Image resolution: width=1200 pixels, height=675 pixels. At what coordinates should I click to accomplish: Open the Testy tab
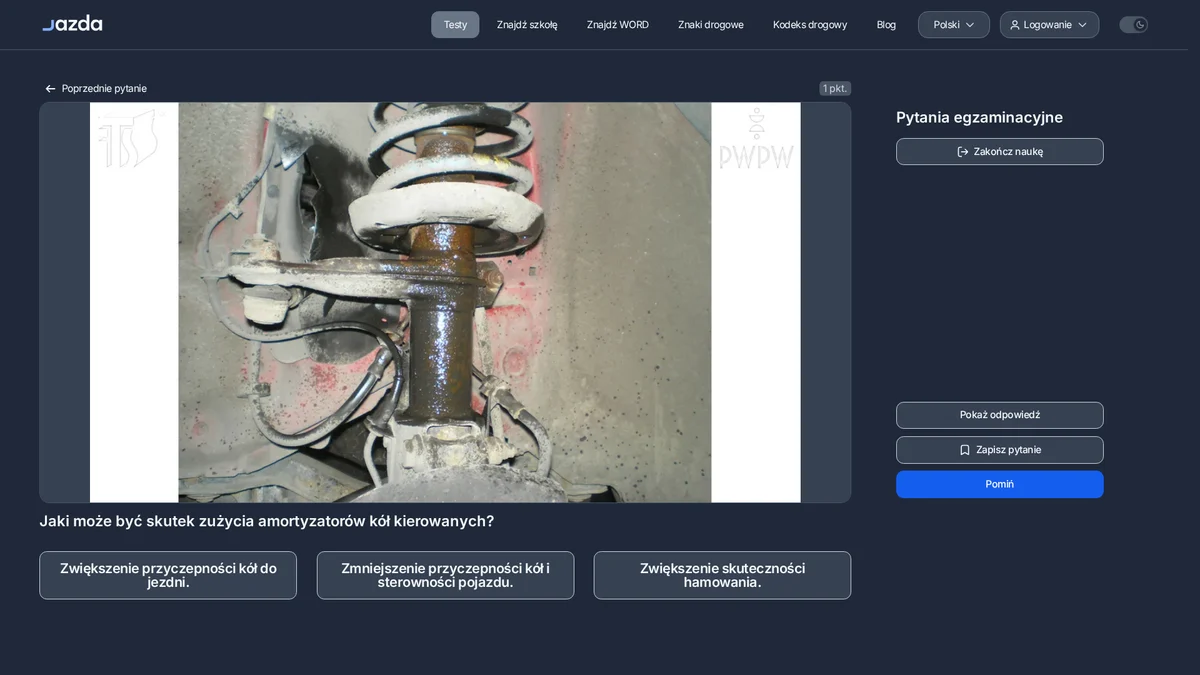(455, 25)
